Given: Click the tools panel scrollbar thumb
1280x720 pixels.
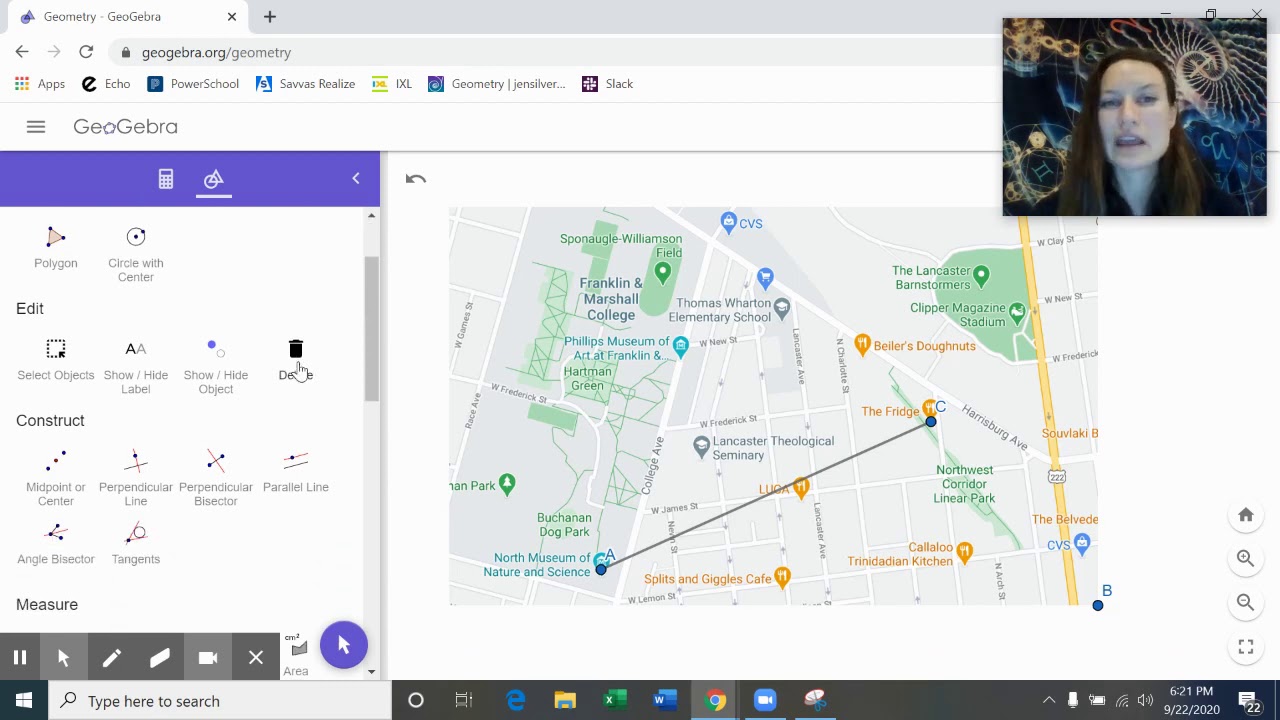Looking at the screenshot, I should coord(372,328).
